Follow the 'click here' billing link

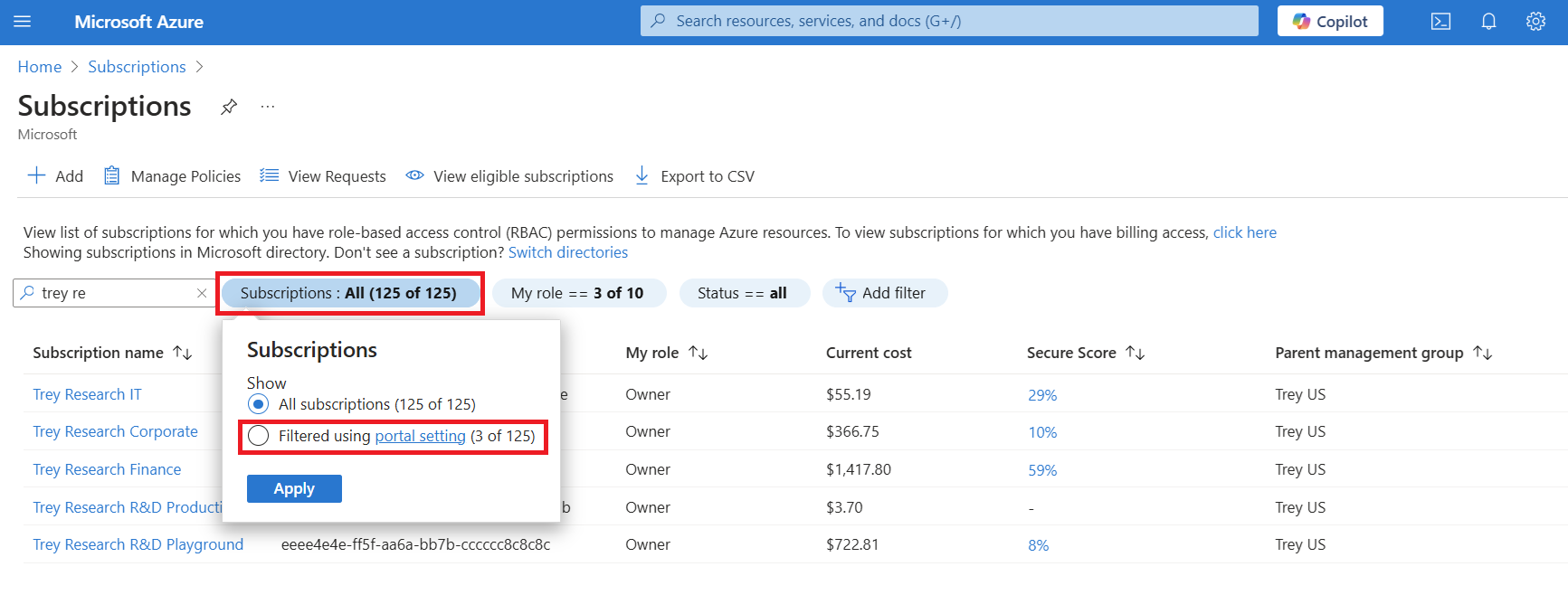1244,232
